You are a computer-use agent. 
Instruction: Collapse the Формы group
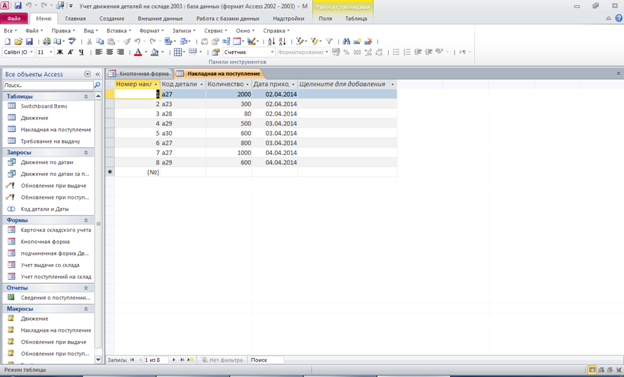pos(86,220)
